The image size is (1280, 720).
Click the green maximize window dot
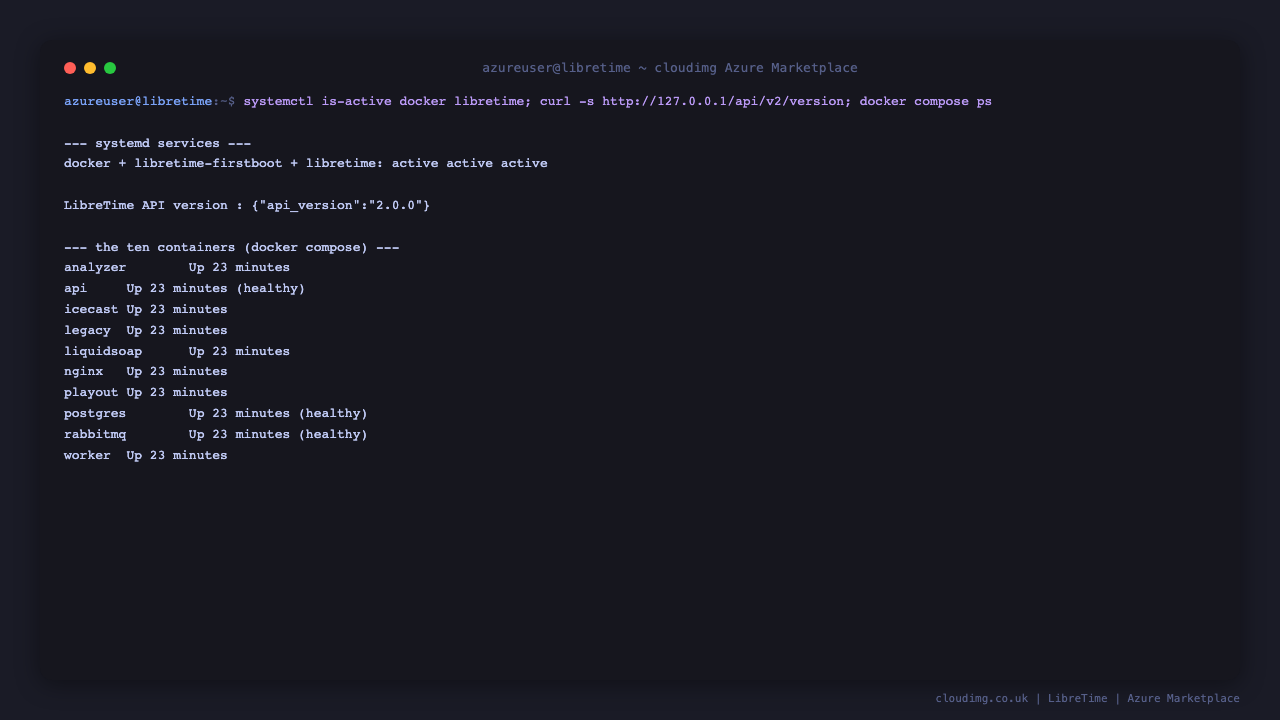pyautogui.click(x=110, y=68)
